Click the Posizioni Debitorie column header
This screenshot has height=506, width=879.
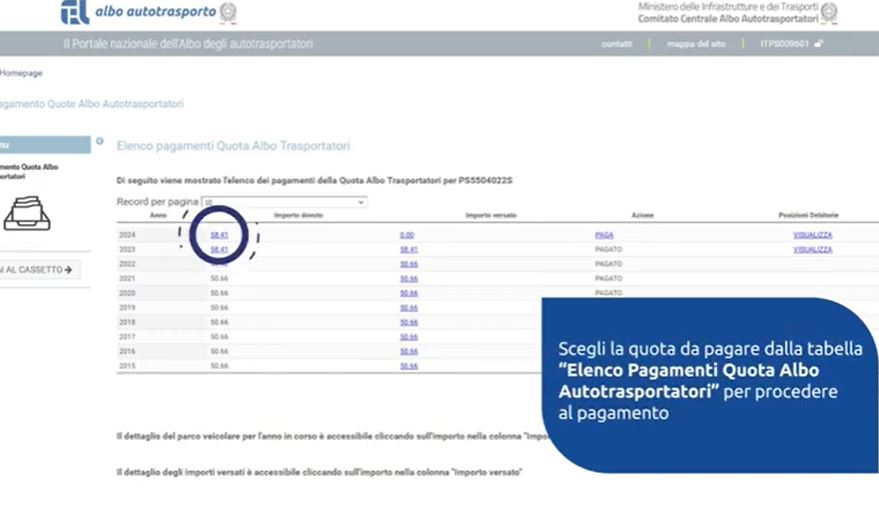[808, 215]
